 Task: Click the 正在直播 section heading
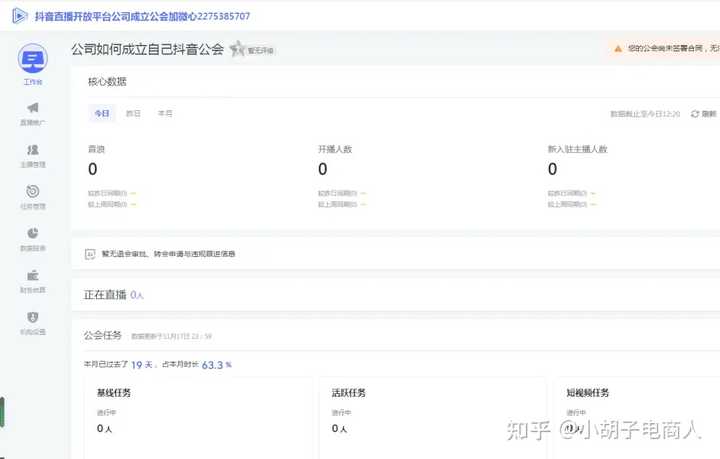[x=105, y=295]
